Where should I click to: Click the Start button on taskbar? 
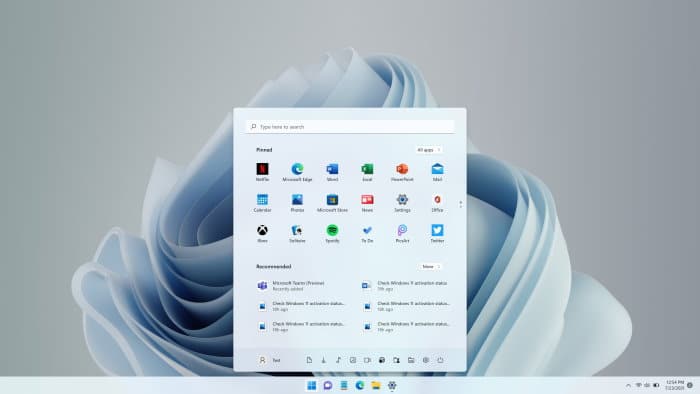click(312, 386)
